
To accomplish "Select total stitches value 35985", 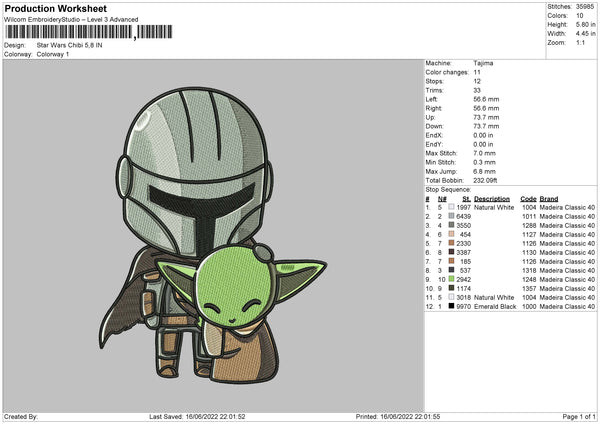I will tap(585, 7).
